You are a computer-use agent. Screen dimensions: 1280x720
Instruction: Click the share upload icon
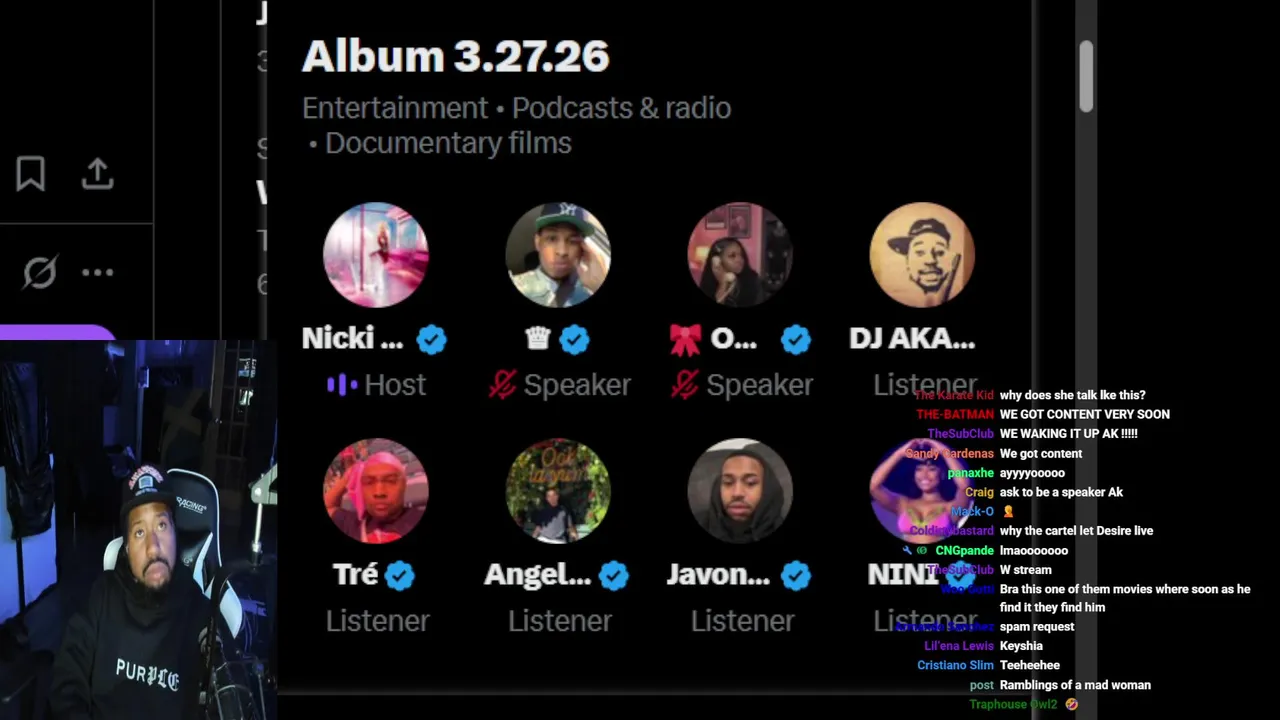97,174
